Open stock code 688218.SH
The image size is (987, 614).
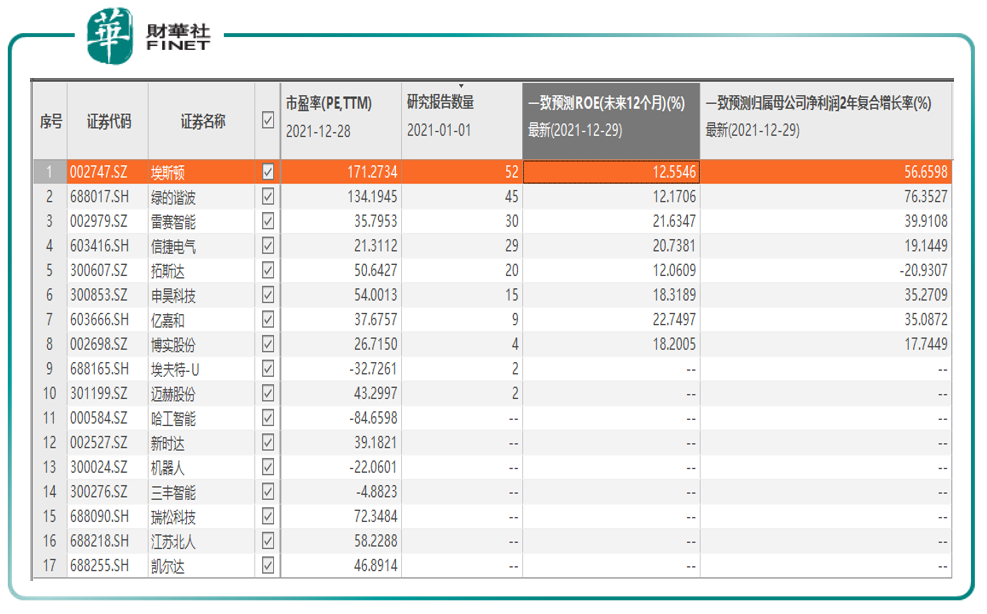pos(99,541)
